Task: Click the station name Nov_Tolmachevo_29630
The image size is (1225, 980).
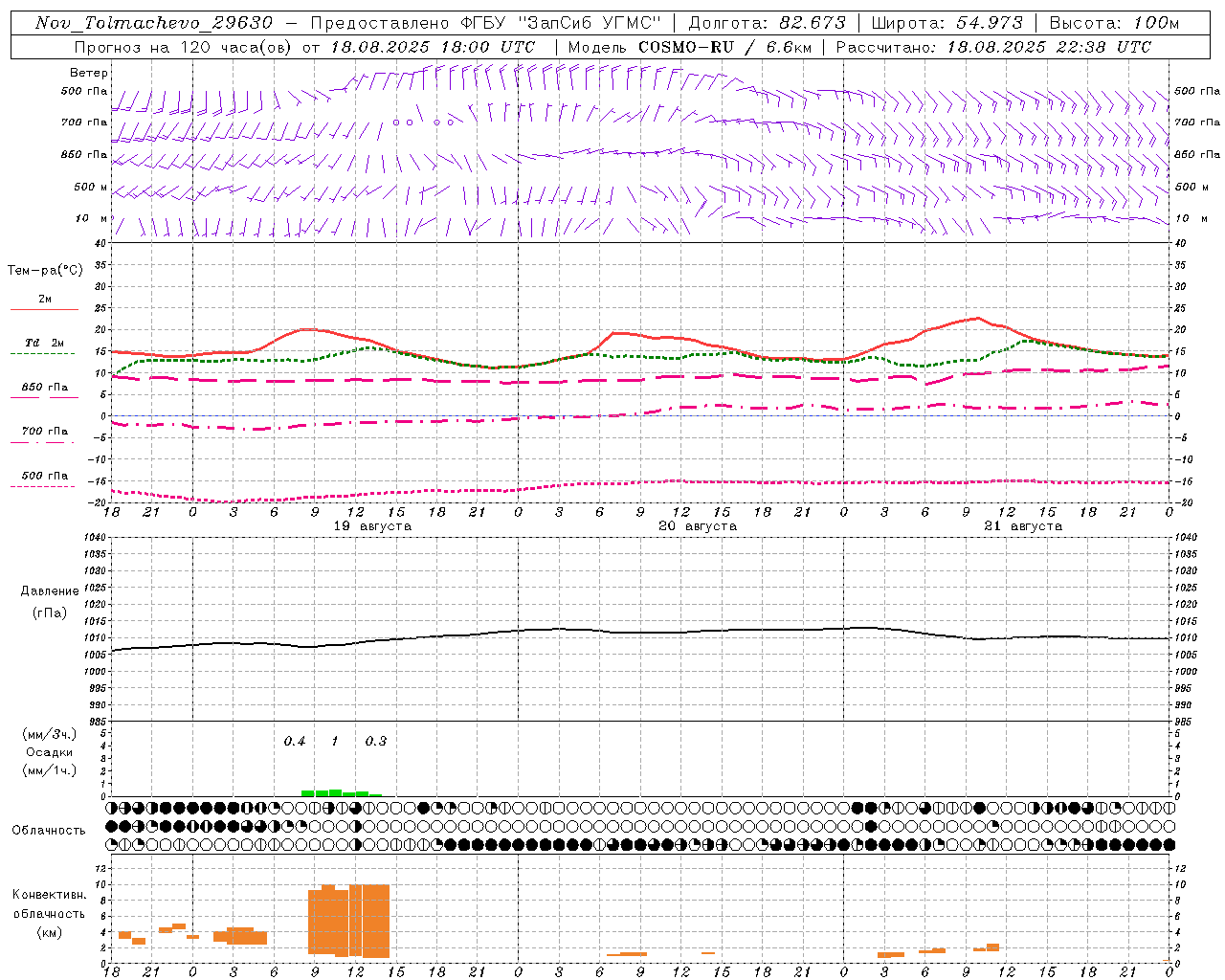Action: click(x=154, y=23)
